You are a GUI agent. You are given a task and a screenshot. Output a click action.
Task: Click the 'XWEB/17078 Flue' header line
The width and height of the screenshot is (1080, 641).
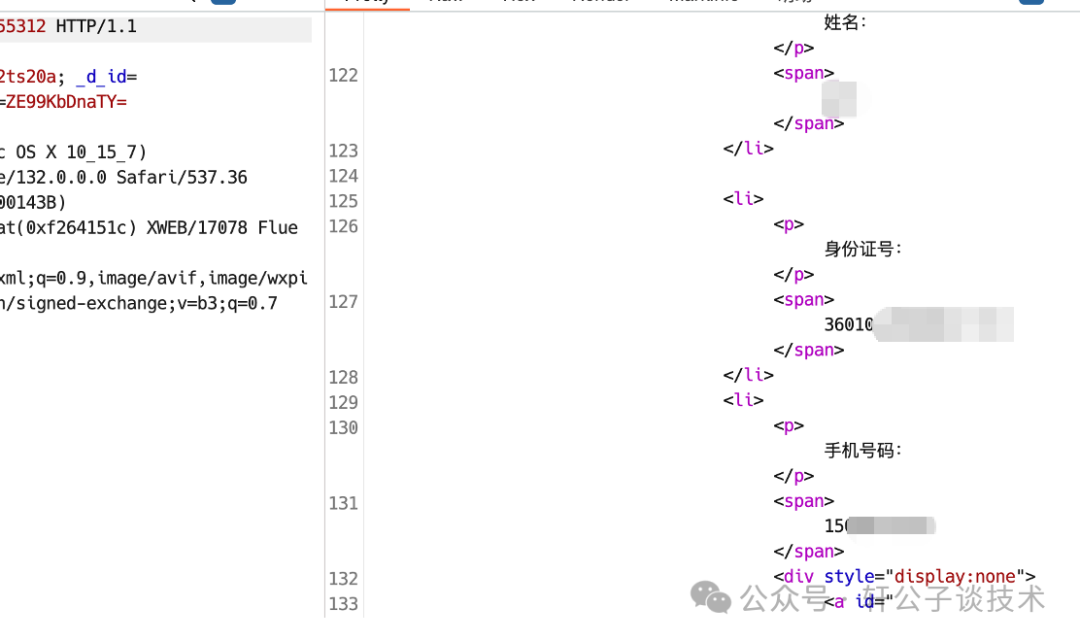tap(222, 228)
